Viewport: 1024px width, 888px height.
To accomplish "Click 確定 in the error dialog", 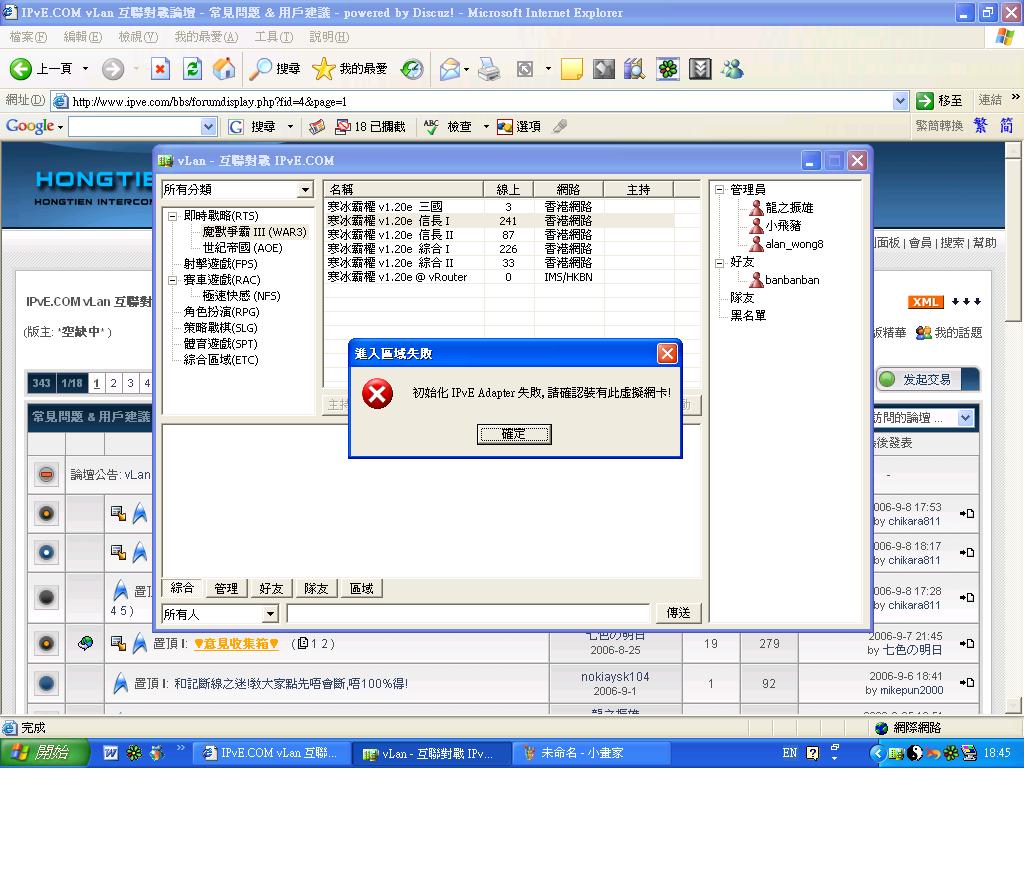I will (x=514, y=434).
